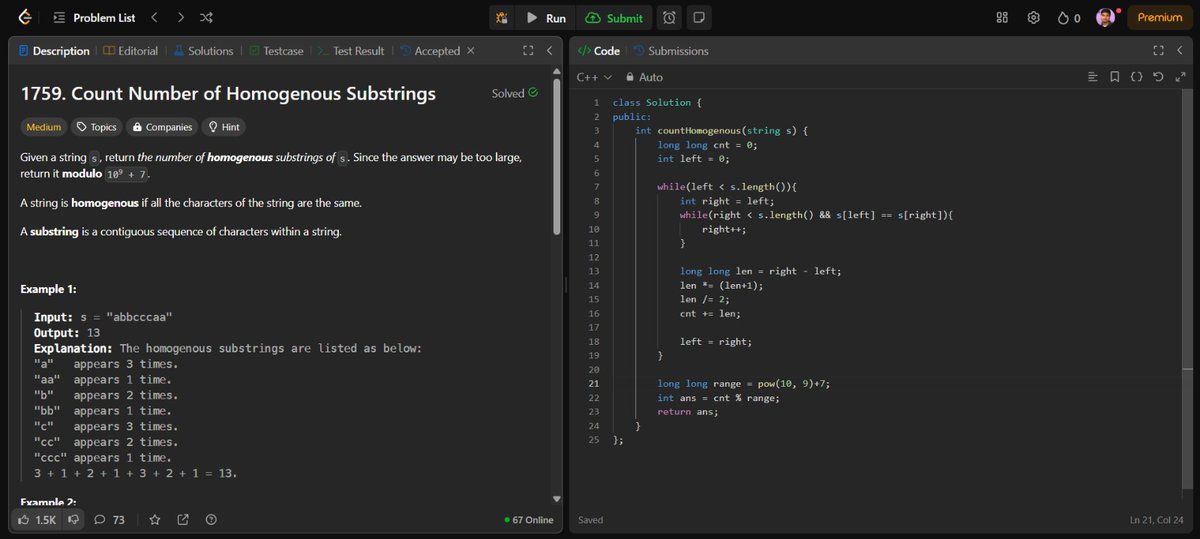The width and height of the screenshot is (1200, 539).
Task: Open settings gear icon
Action: click(1035, 18)
